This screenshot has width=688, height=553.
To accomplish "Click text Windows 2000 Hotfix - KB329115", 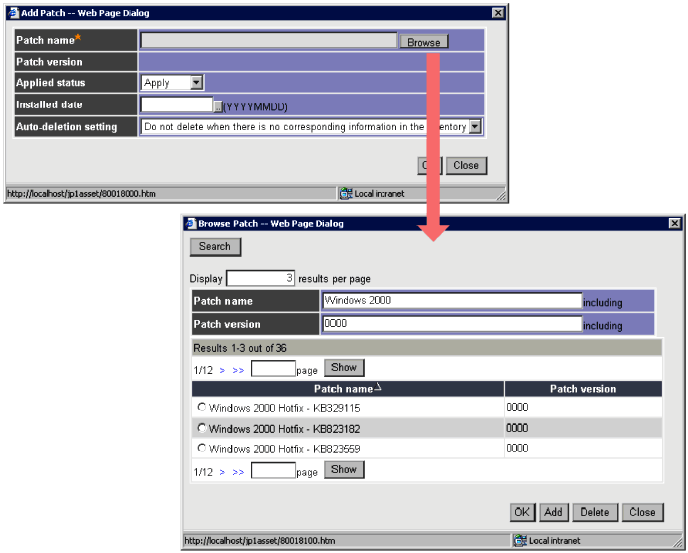I will click(284, 408).
